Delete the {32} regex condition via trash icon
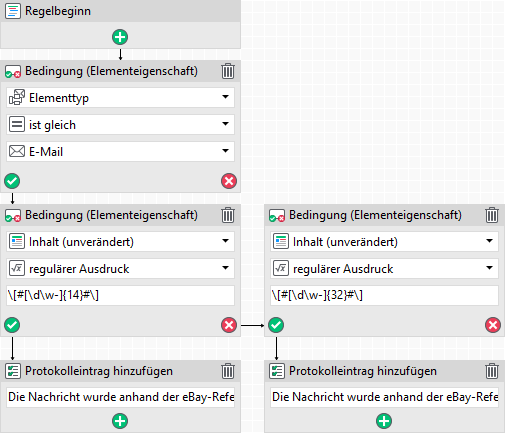Viewport: 505px width, 433px height. click(492, 215)
